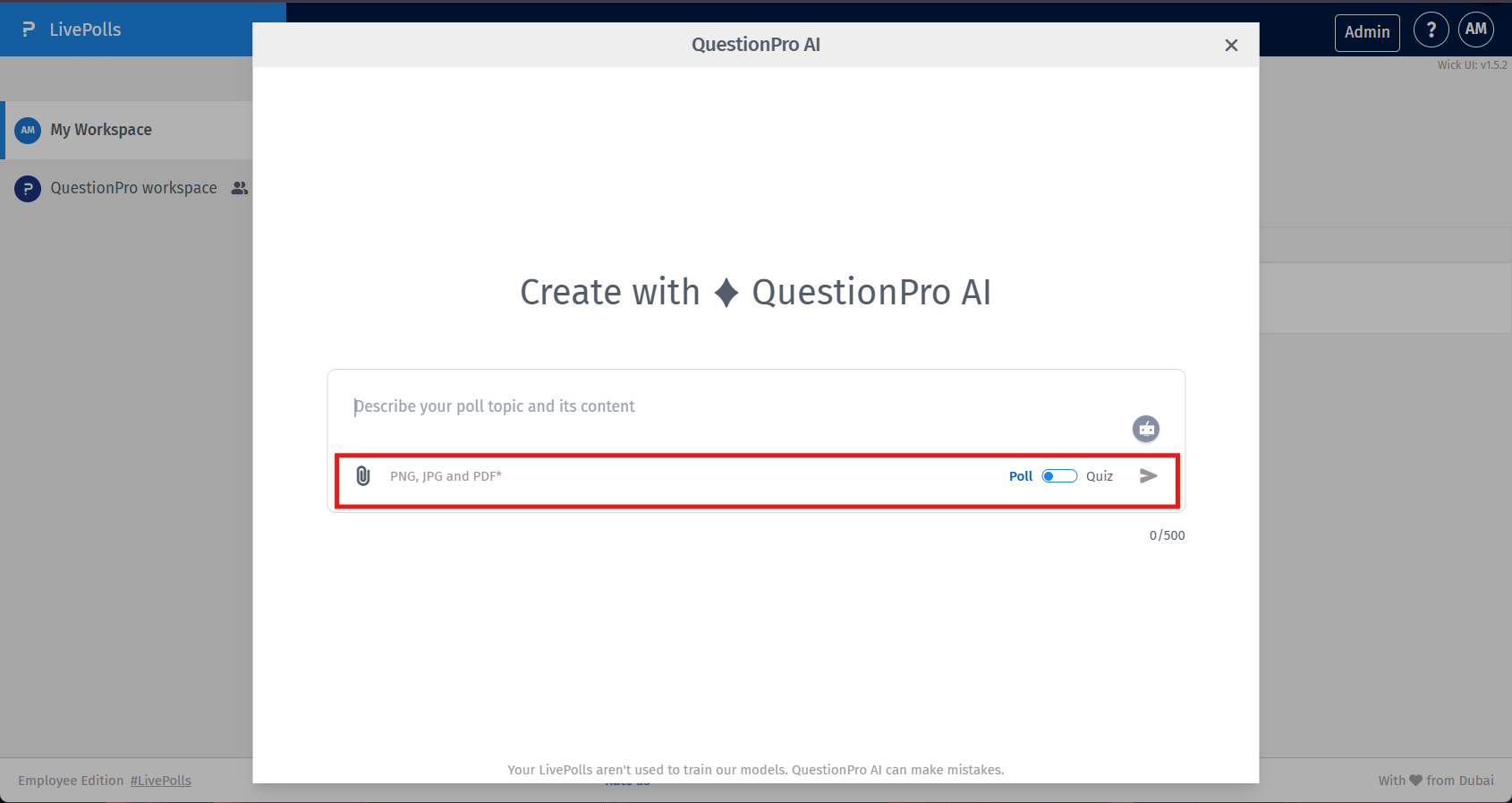
Task: Click the Admin button
Action: tap(1367, 32)
